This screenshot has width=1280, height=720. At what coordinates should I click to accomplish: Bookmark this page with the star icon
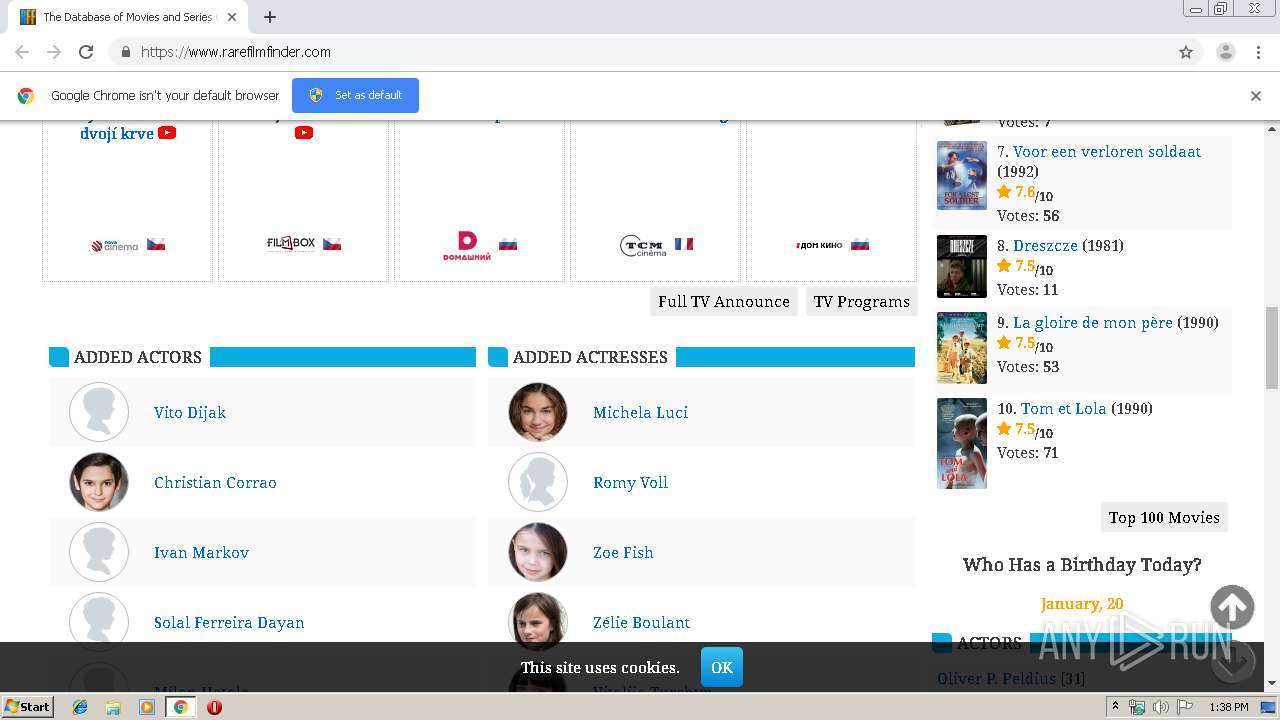click(1186, 52)
